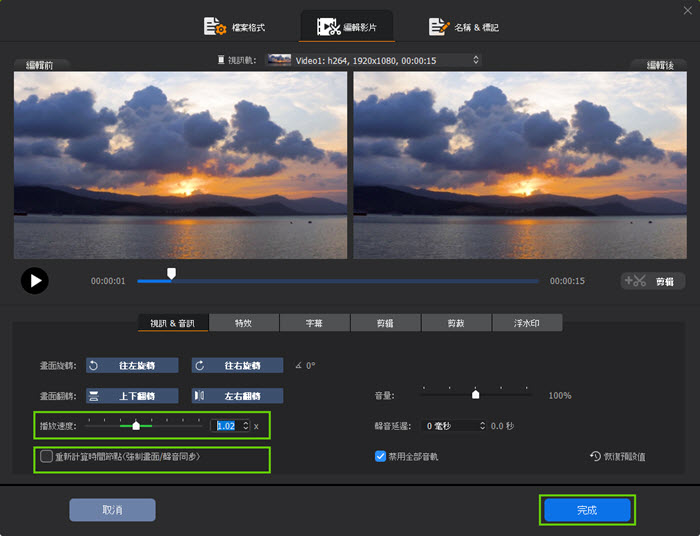This screenshot has width=700, height=536.
Task: Flip the video horizontally (左右翻轉)
Action: tap(238, 396)
